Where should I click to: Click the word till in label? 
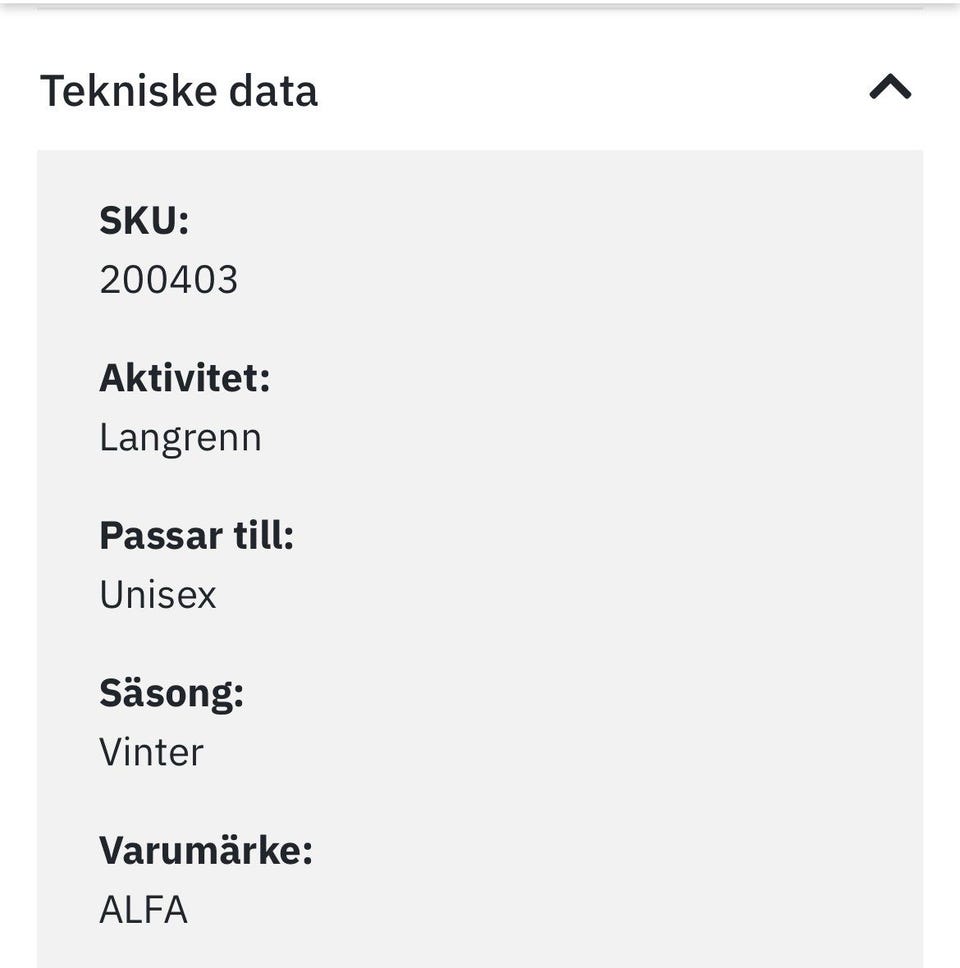click(x=264, y=536)
